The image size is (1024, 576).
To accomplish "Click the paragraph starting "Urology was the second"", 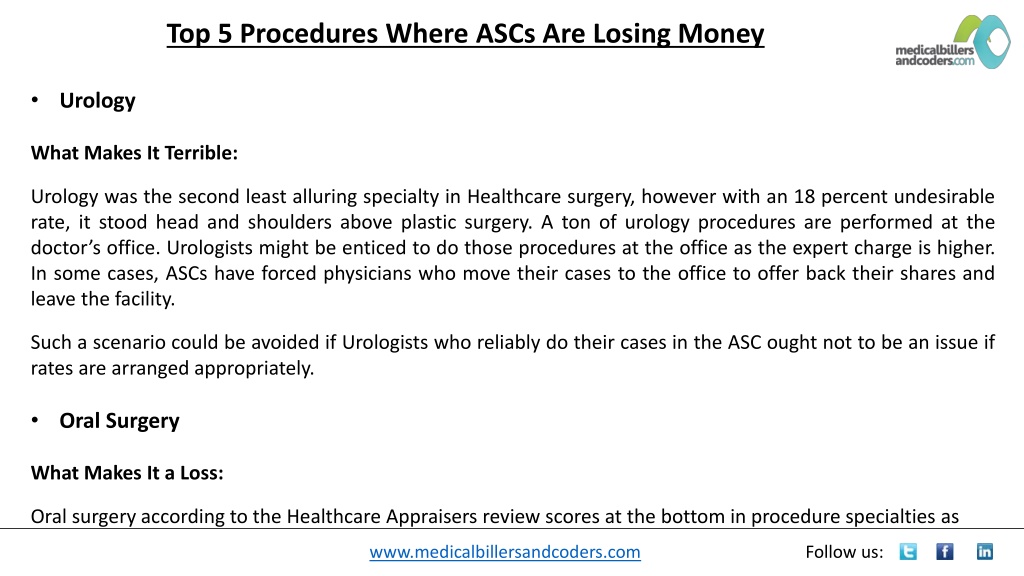I will 513,248.
